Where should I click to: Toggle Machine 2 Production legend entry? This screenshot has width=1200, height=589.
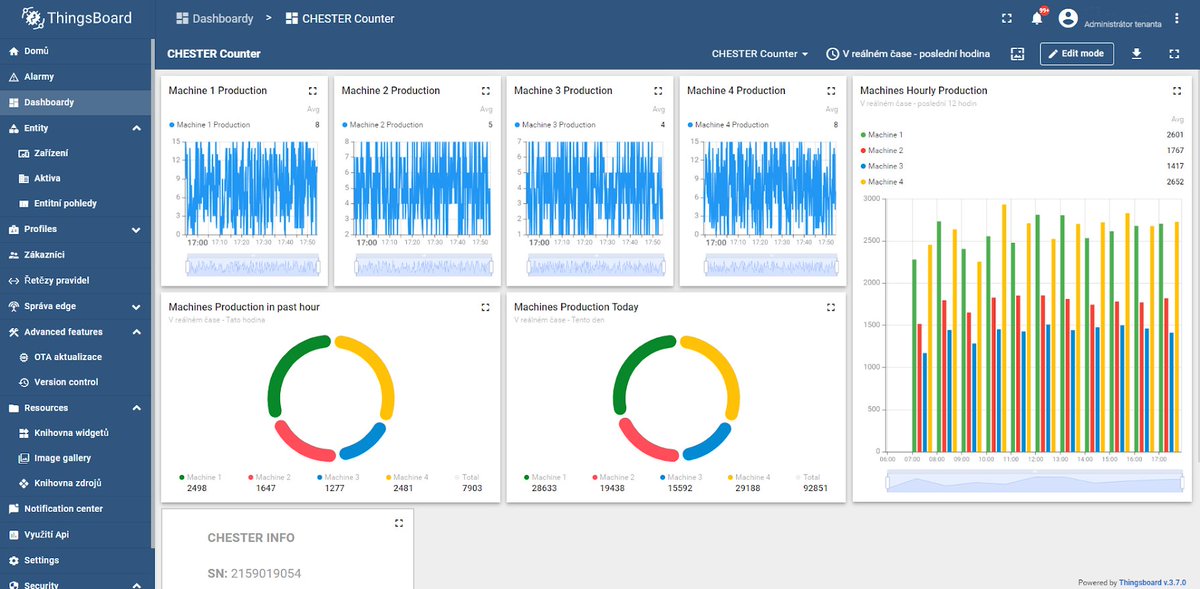(x=382, y=125)
